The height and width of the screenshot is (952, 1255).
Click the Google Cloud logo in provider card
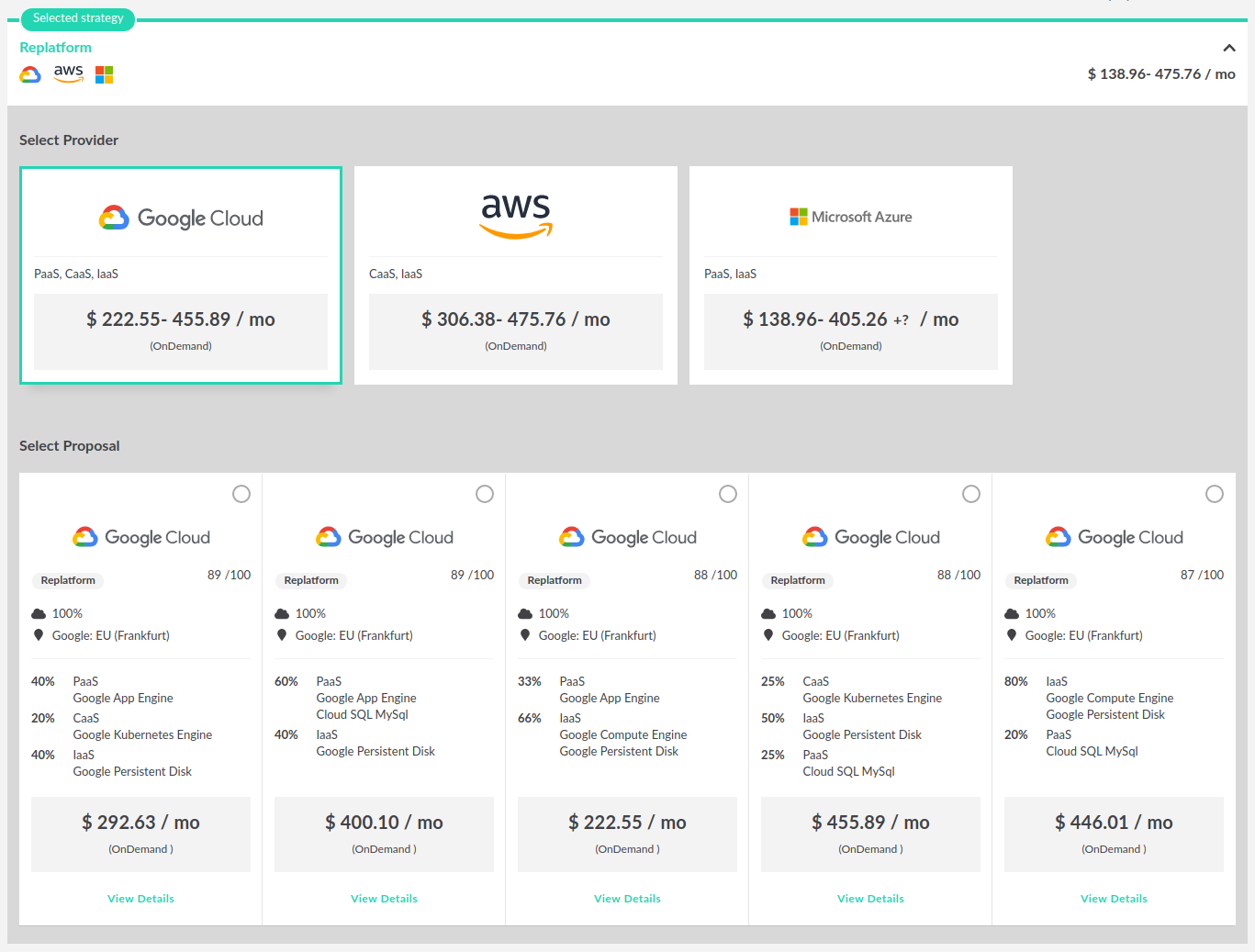pos(181,218)
